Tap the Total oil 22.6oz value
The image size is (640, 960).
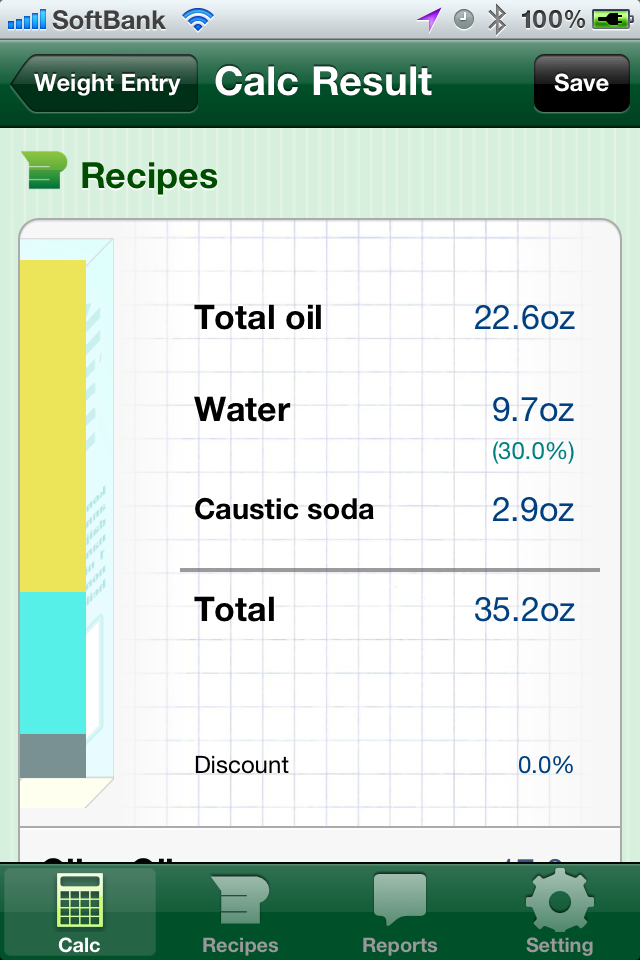(x=523, y=318)
